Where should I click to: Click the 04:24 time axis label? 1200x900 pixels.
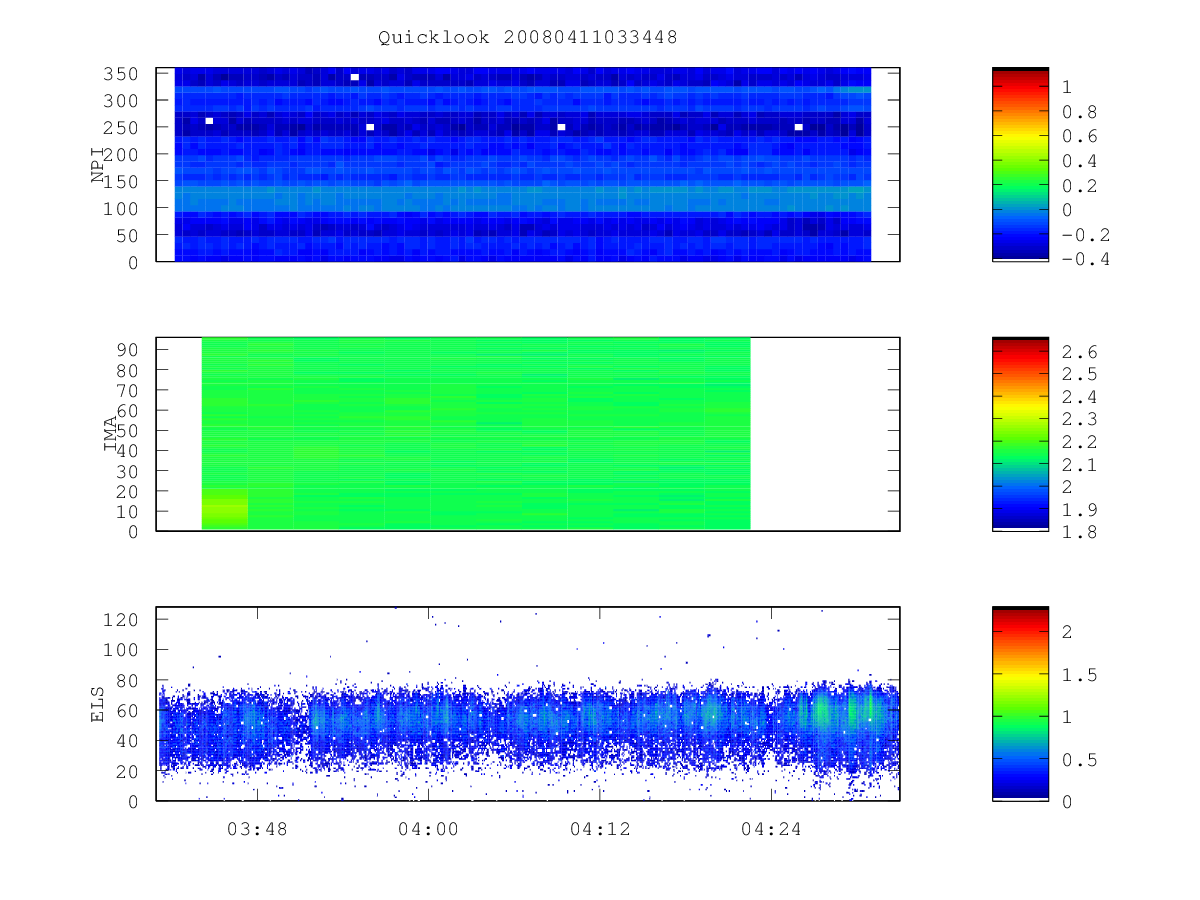click(x=771, y=828)
